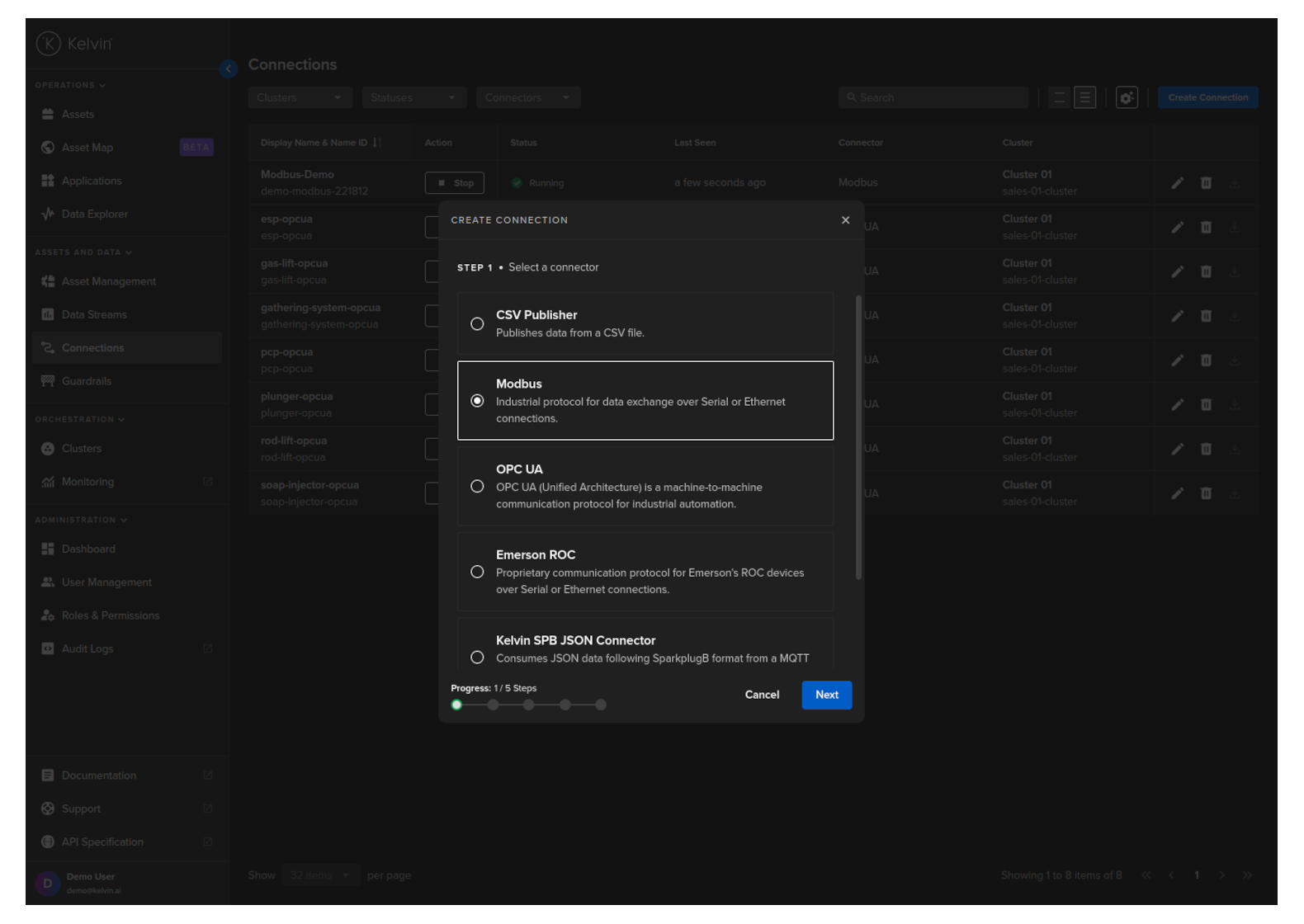This screenshot has width=1304, height=924.
Task: Collapse the sidebar with the arrow icon
Action: click(229, 69)
